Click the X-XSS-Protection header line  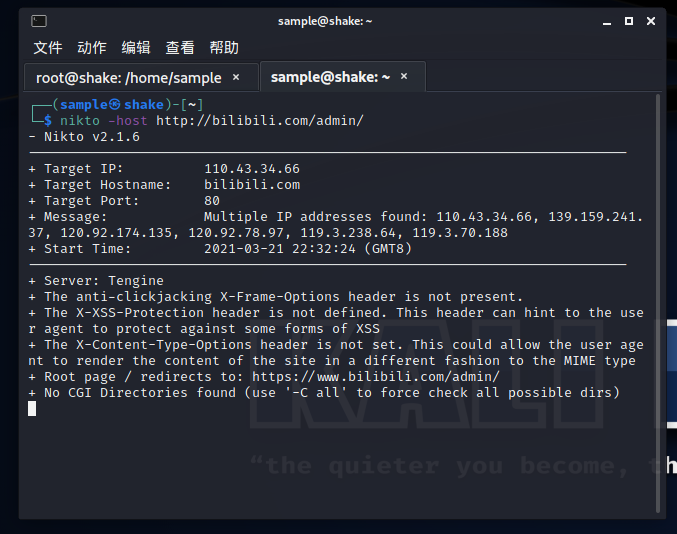coord(336,321)
